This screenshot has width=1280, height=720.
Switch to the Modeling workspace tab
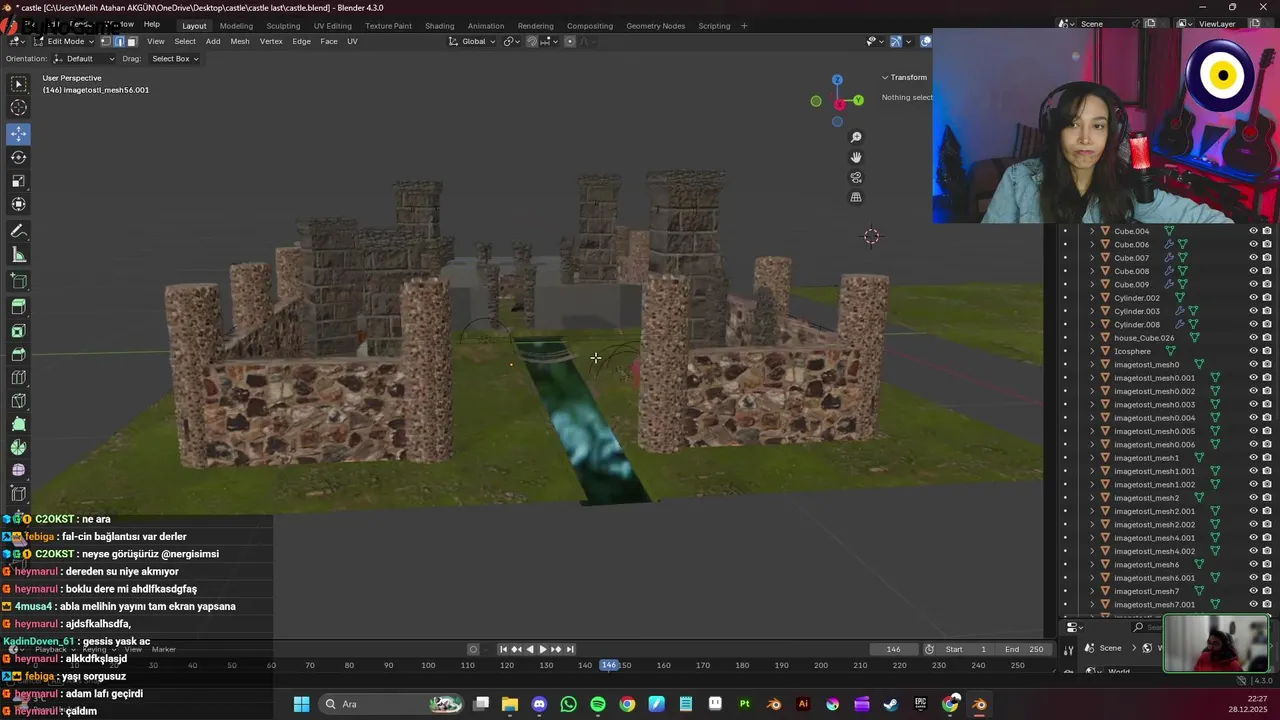[236, 26]
